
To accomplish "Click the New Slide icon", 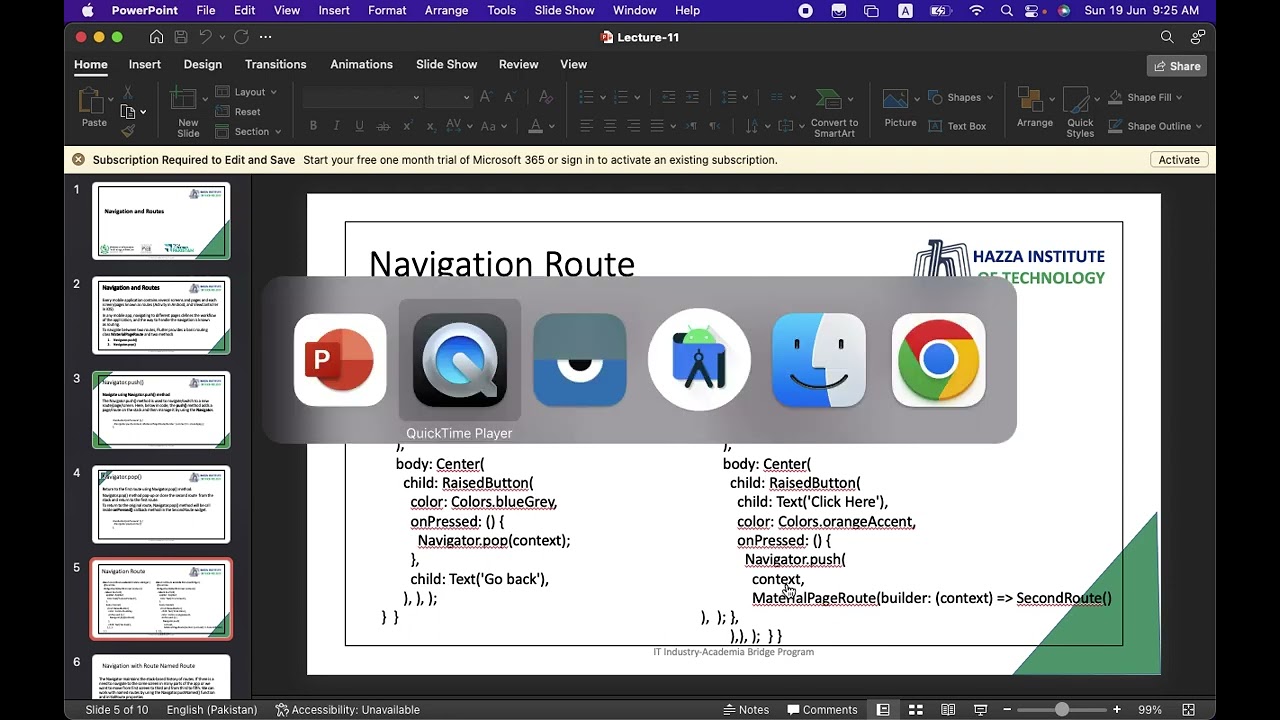I will tap(183, 100).
